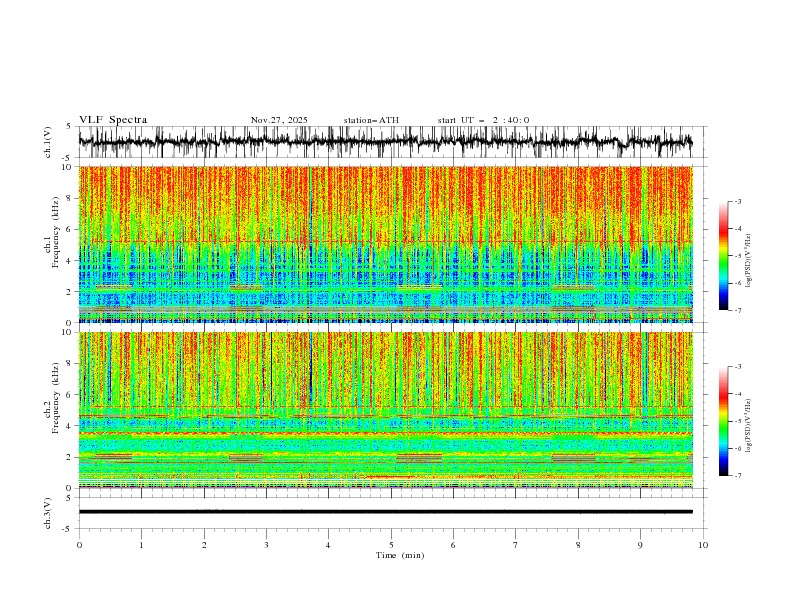Click the "0" tick on the time axis

coord(79,545)
